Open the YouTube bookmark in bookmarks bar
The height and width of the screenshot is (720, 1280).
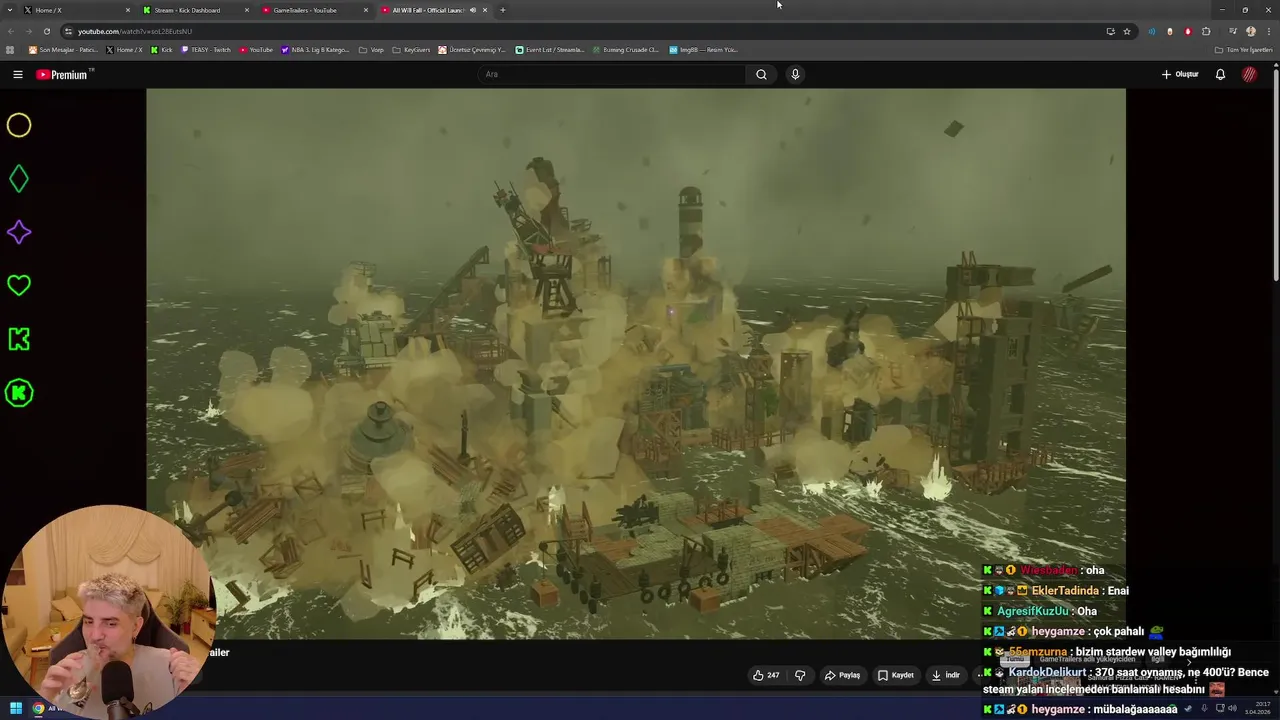[256, 49]
